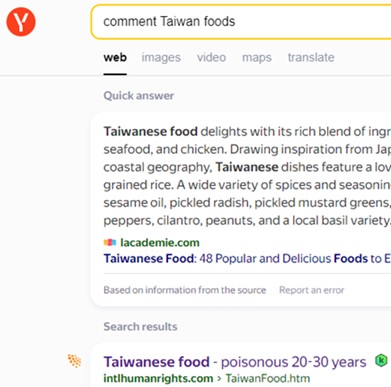Open 'Taiwanese food - poisonous 20-30 years' result

click(235, 362)
